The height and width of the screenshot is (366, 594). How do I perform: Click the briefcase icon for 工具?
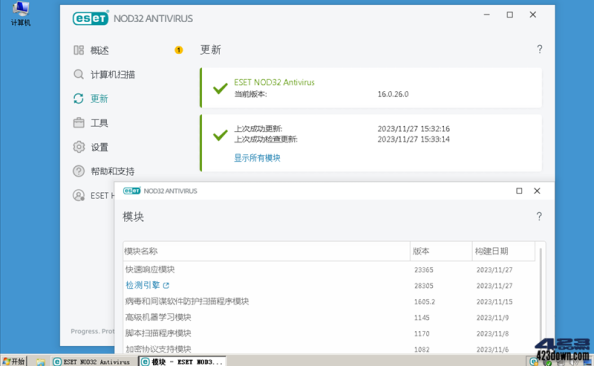[78, 123]
